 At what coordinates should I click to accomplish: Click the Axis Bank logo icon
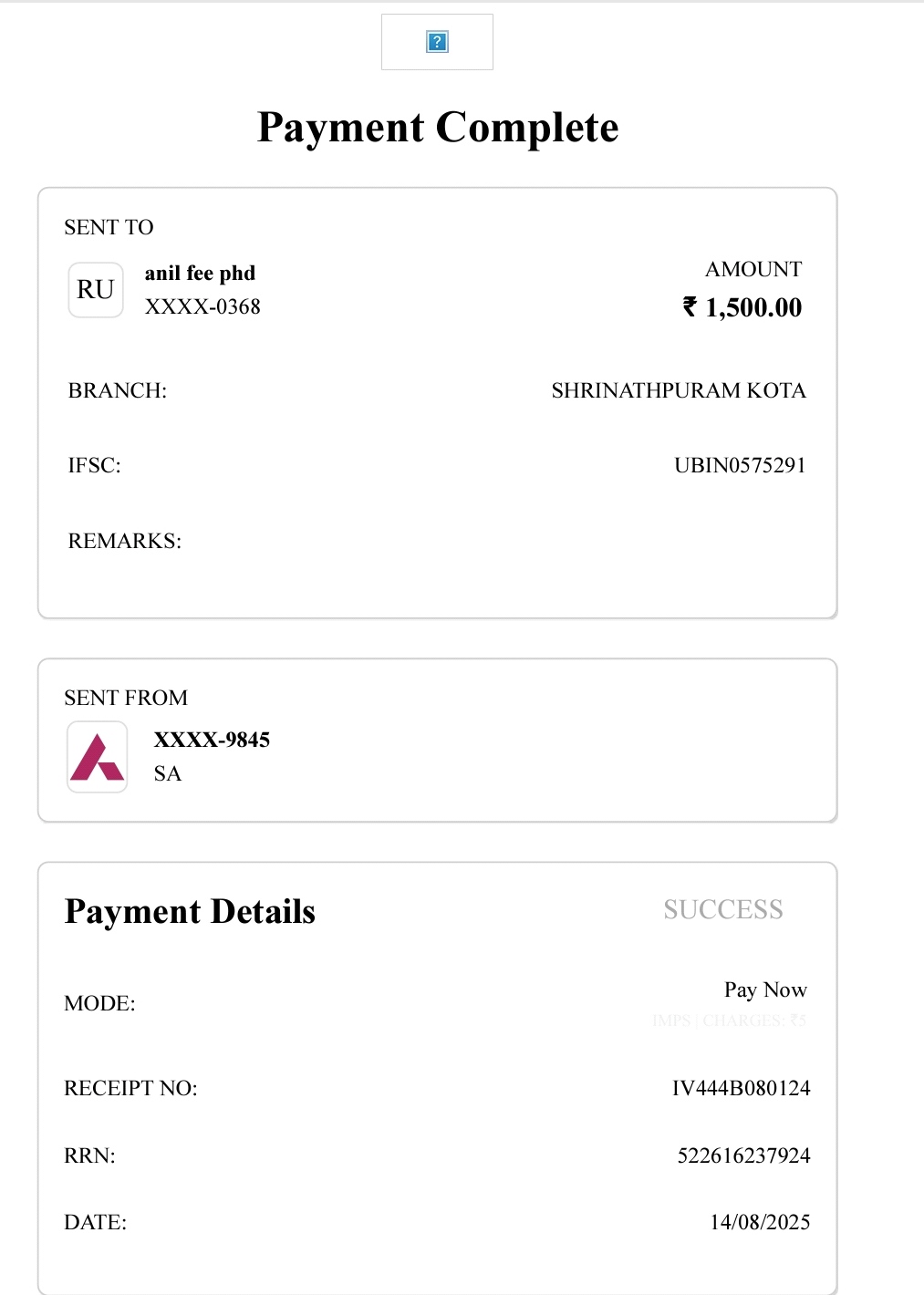(x=98, y=757)
